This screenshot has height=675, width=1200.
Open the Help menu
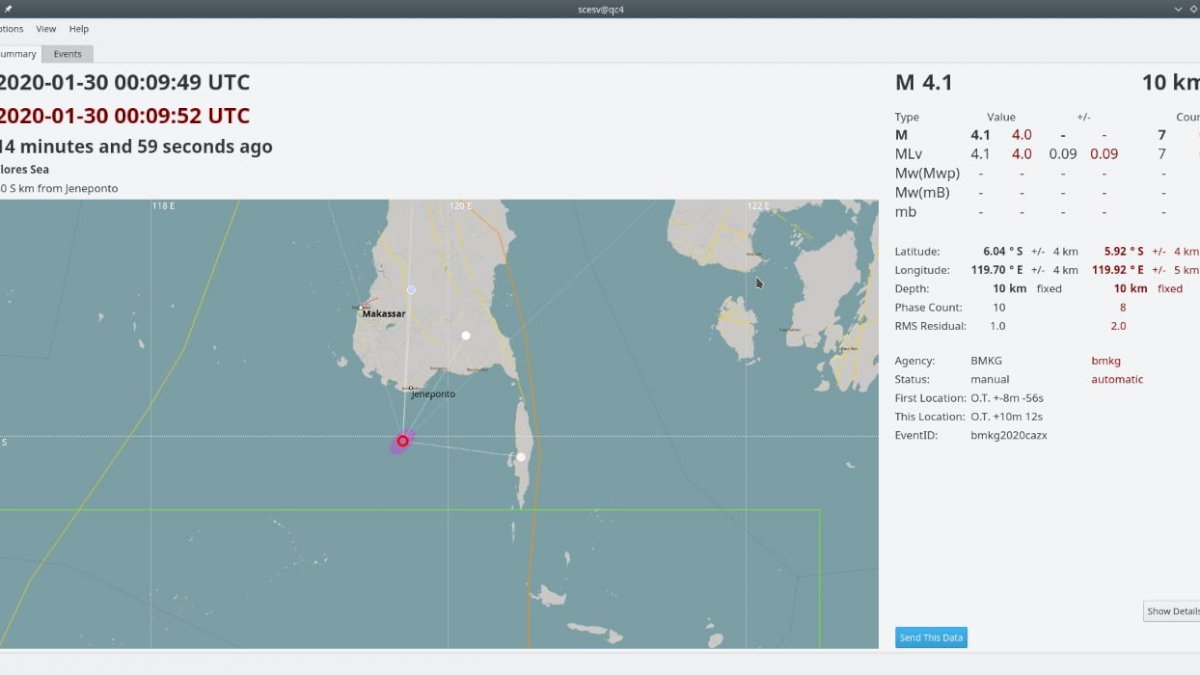tap(79, 29)
